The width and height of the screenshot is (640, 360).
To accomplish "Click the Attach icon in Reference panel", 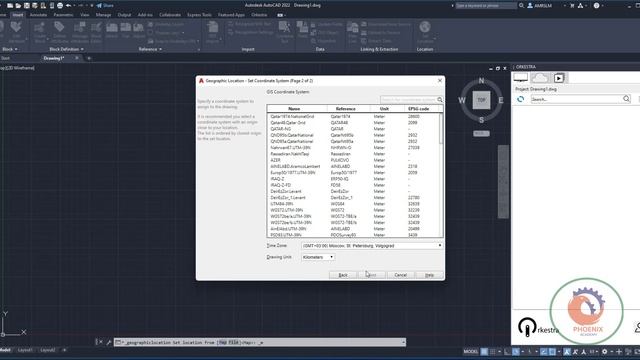I will (x=112, y=28).
